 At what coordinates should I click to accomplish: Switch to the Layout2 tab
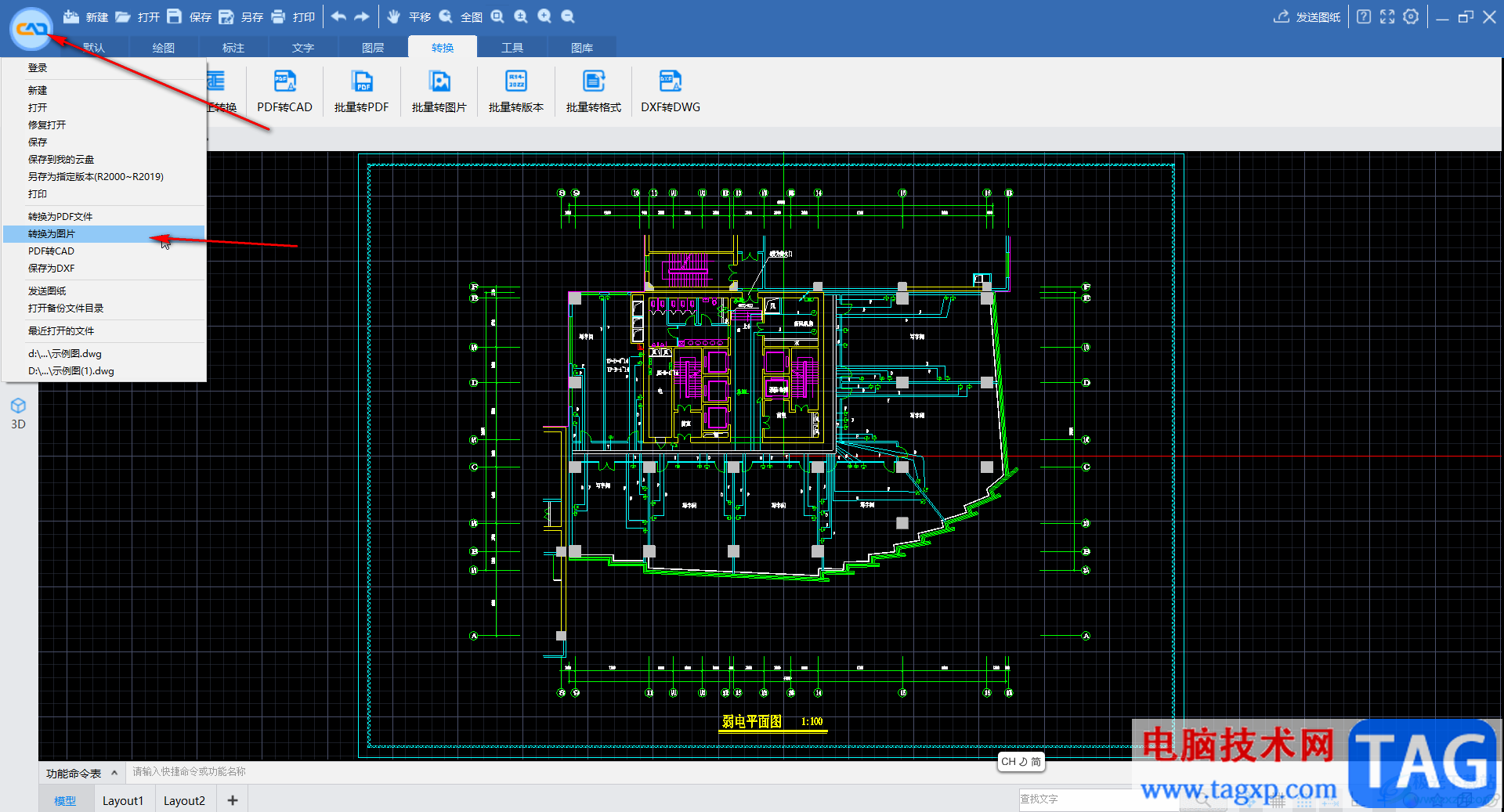pyautogui.click(x=184, y=800)
